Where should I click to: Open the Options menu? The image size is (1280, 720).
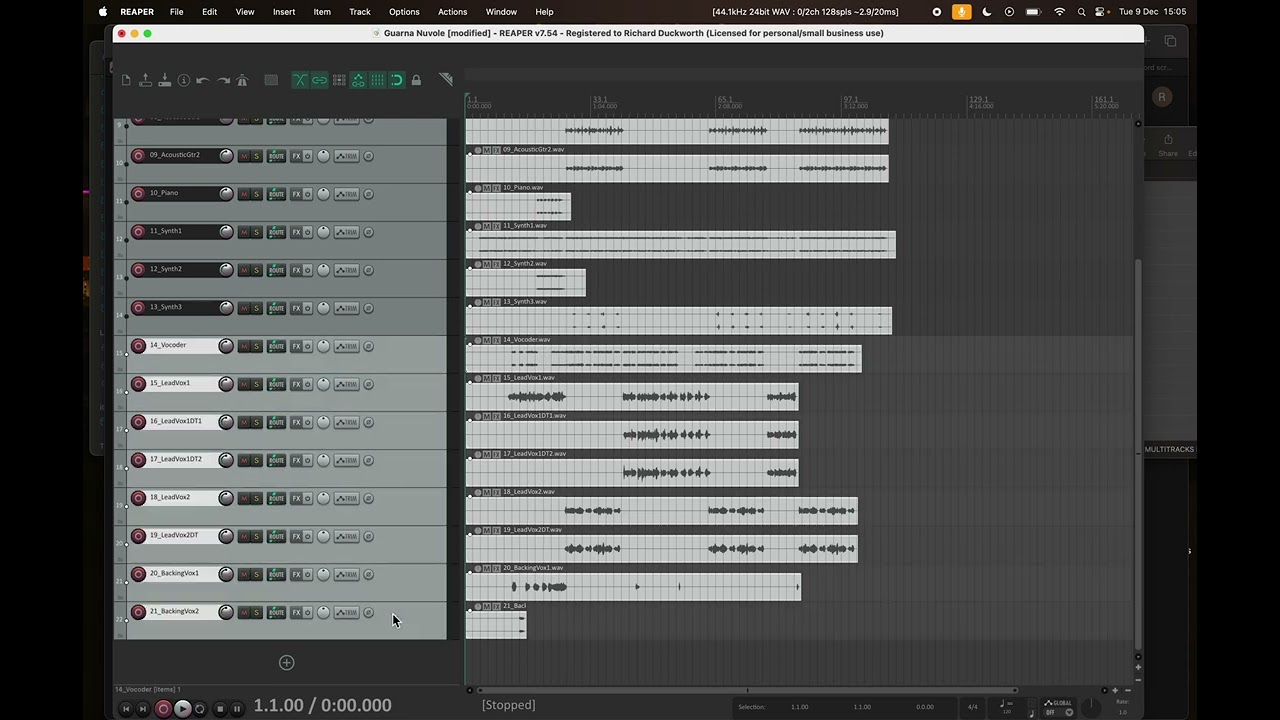pyautogui.click(x=404, y=12)
